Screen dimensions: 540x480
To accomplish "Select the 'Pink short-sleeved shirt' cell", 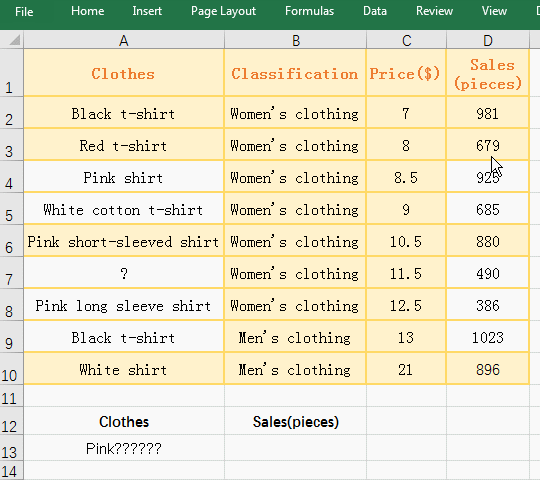I will click(x=124, y=241).
